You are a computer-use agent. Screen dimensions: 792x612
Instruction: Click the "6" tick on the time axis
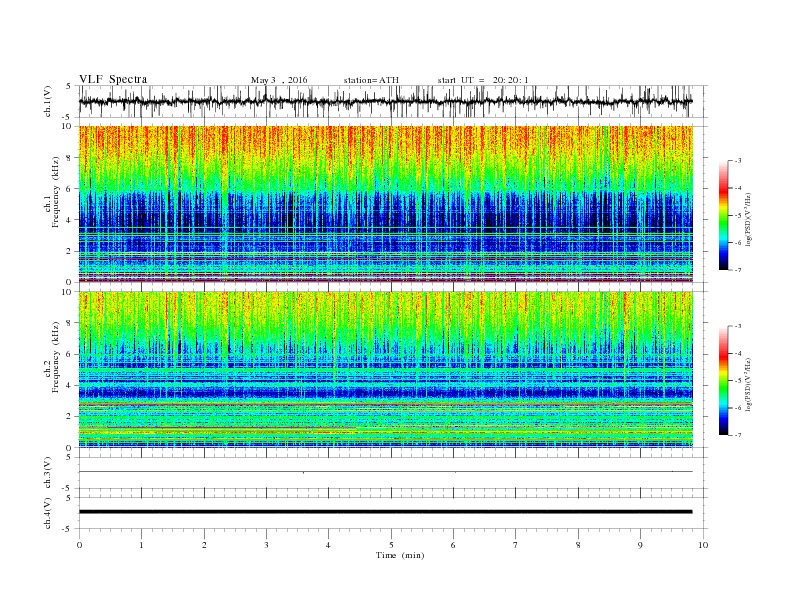click(x=453, y=545)
